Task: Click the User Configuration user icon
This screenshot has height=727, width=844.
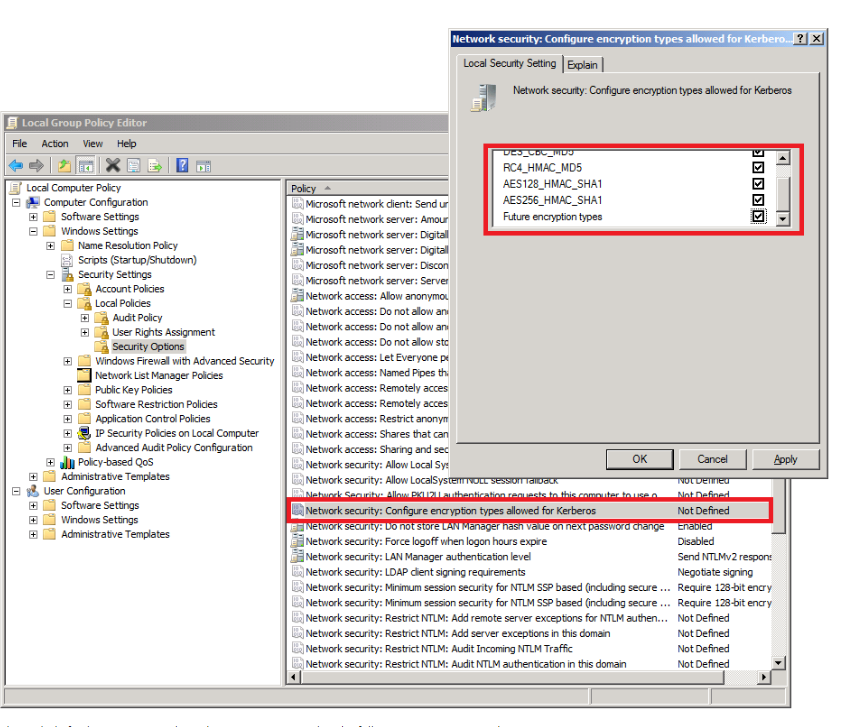Action: coord(33,491)
